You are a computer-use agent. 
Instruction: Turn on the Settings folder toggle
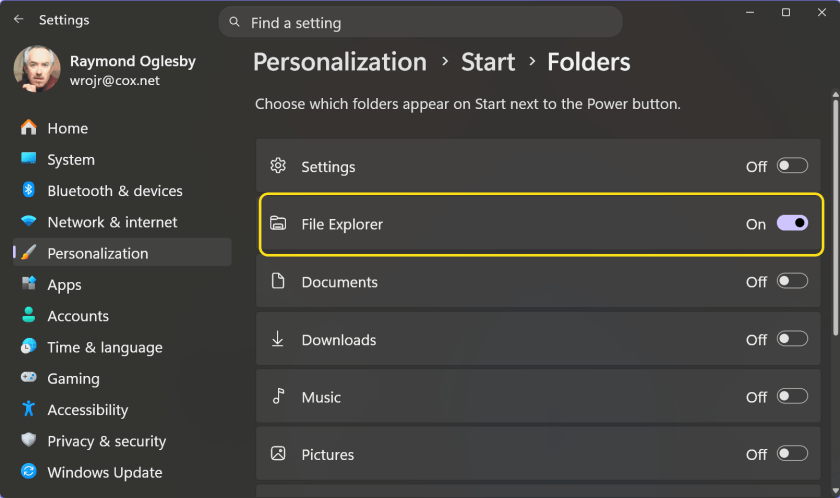coord(792,165)
